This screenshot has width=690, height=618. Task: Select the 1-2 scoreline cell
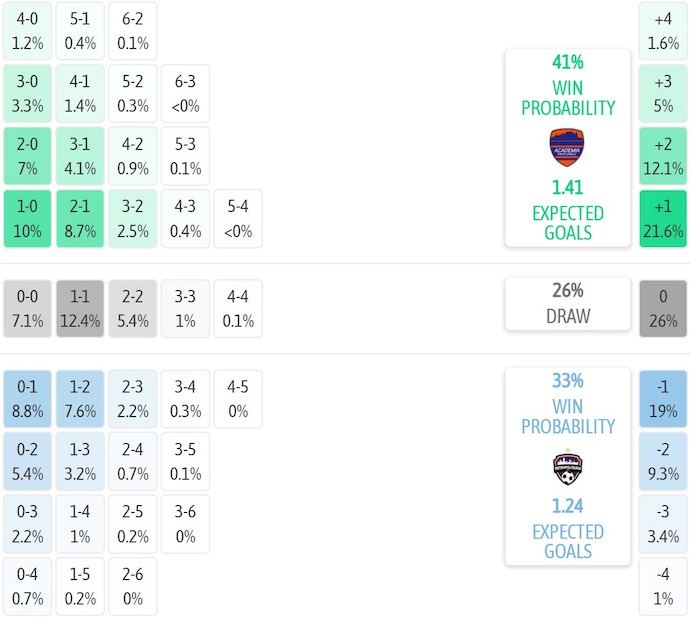click(79, 398)
